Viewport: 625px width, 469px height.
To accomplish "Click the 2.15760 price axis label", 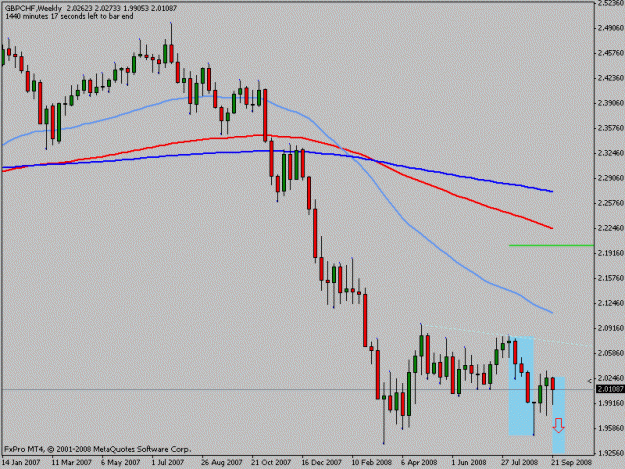I will click(610, 278).
